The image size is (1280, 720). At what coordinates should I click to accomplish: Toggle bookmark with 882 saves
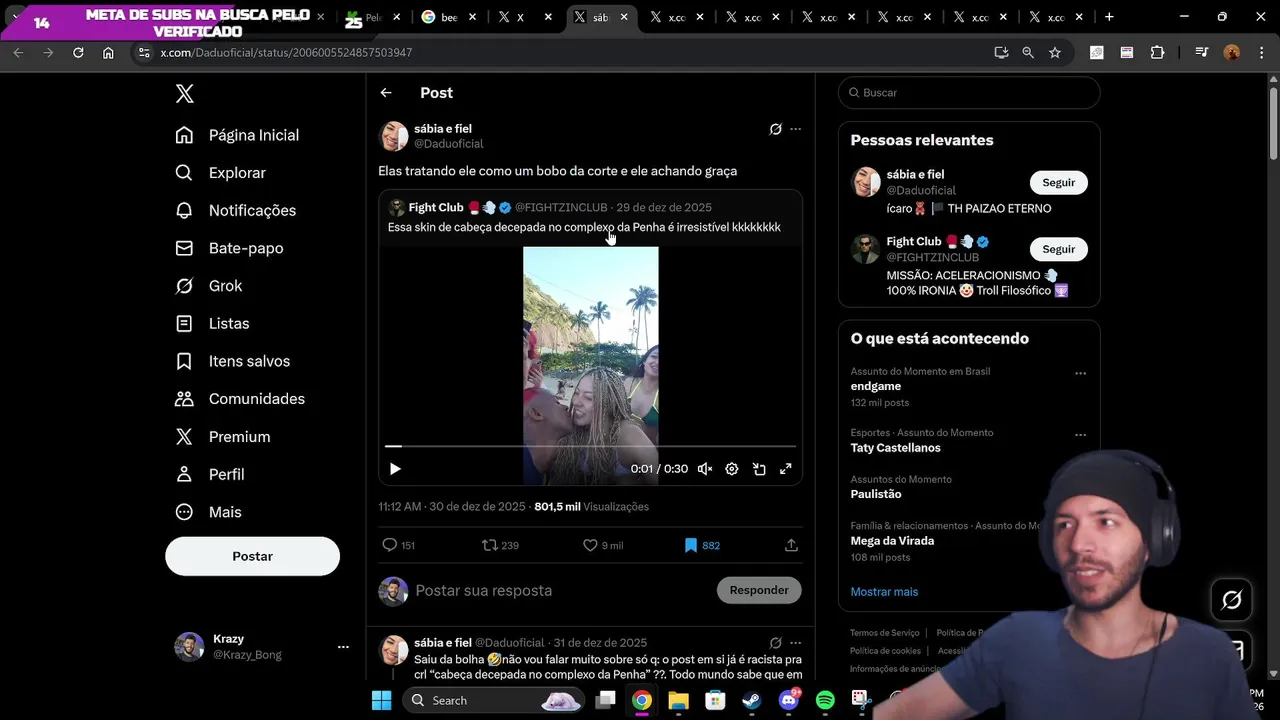coord(691,545)
